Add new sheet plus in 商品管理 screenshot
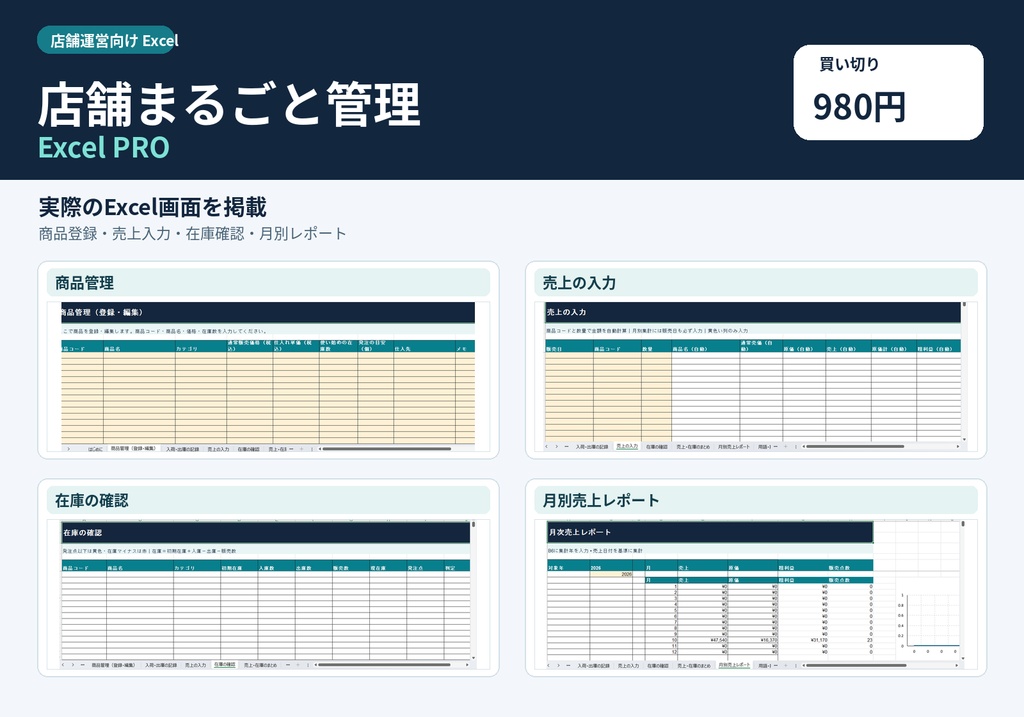Image resolution: width=1024 pixels, height=717 pixels. pos(301,449)
